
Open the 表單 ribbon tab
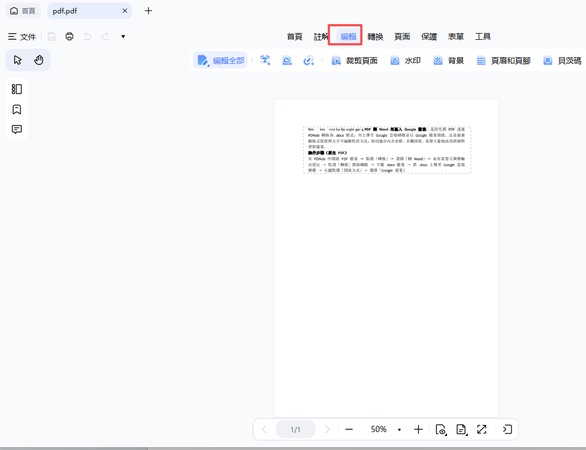click(x=456, y=37)
